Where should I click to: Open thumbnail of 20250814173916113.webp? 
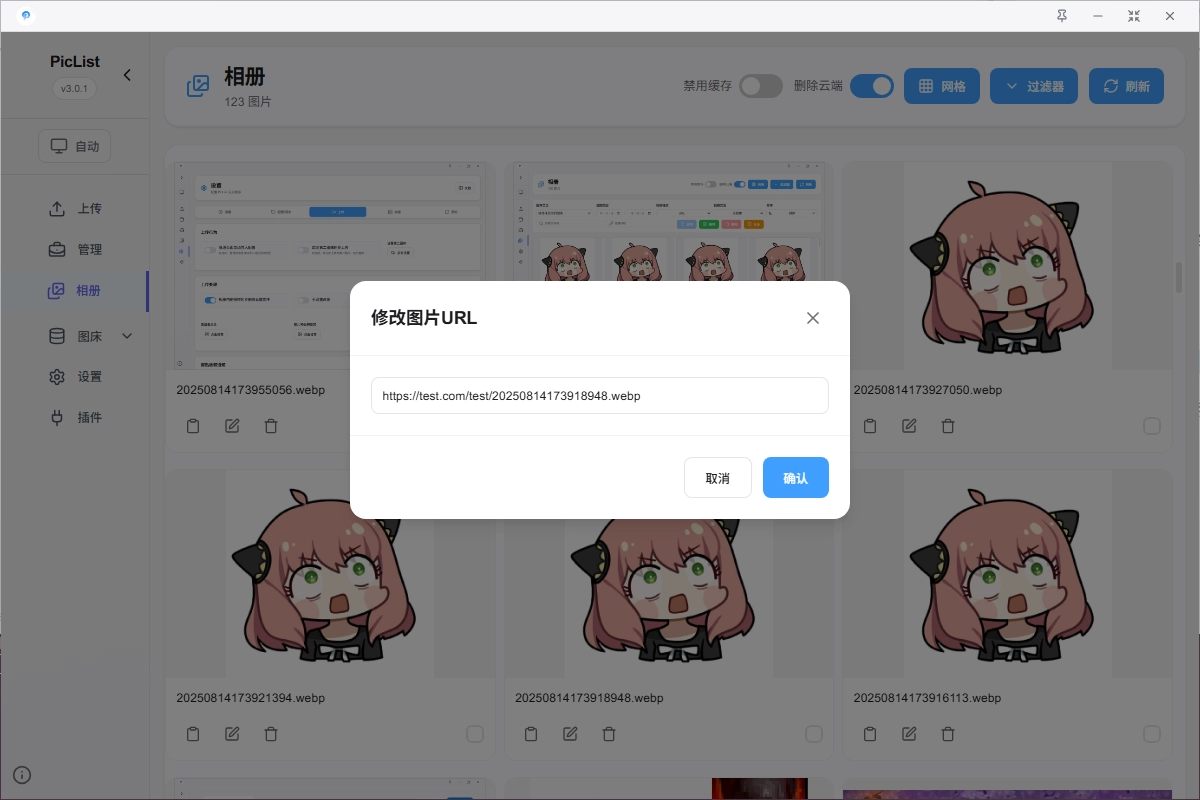point(1007,574)
